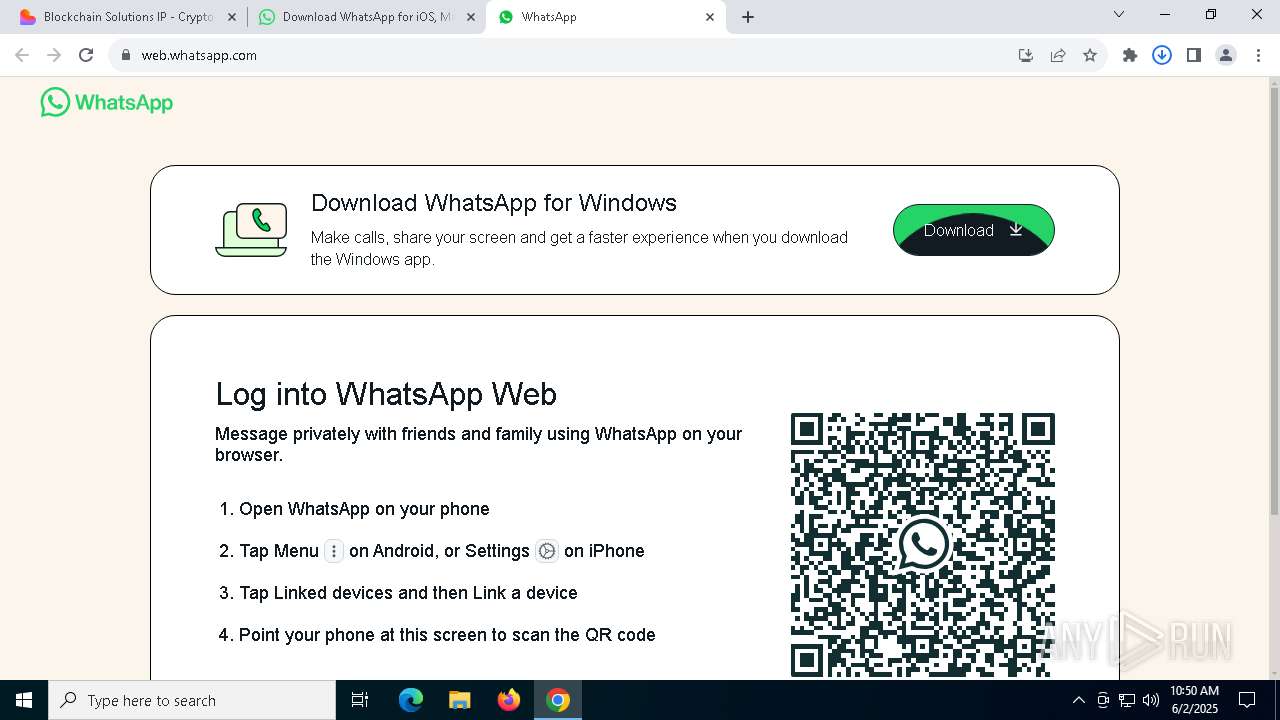View site information lock icon

[125, 55]
